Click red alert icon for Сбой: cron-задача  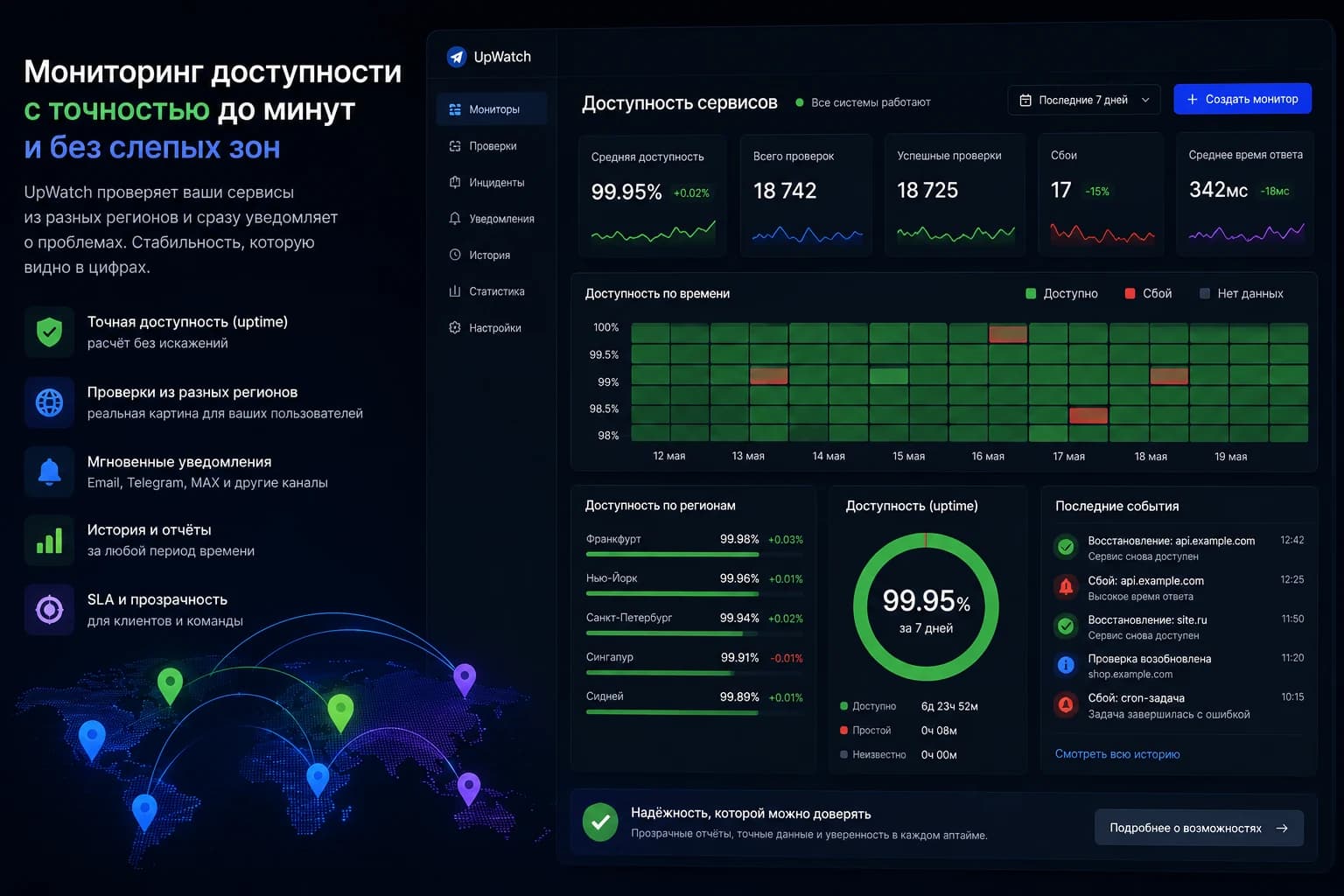click(1066, 704)
